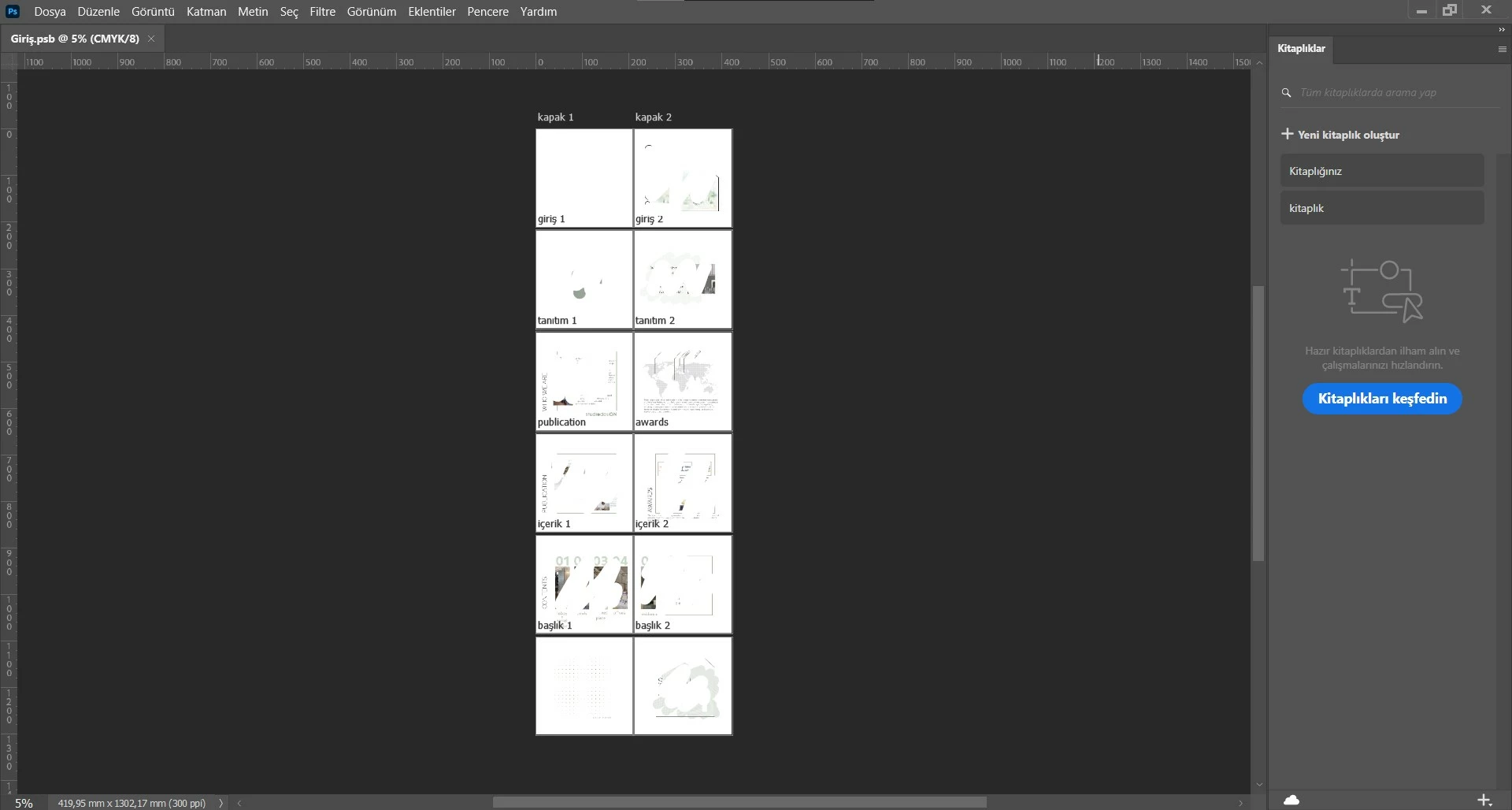The height and width of the screenshot is (810, 1512).
Task: Open the Dosya menu
Action: [50, 12]
